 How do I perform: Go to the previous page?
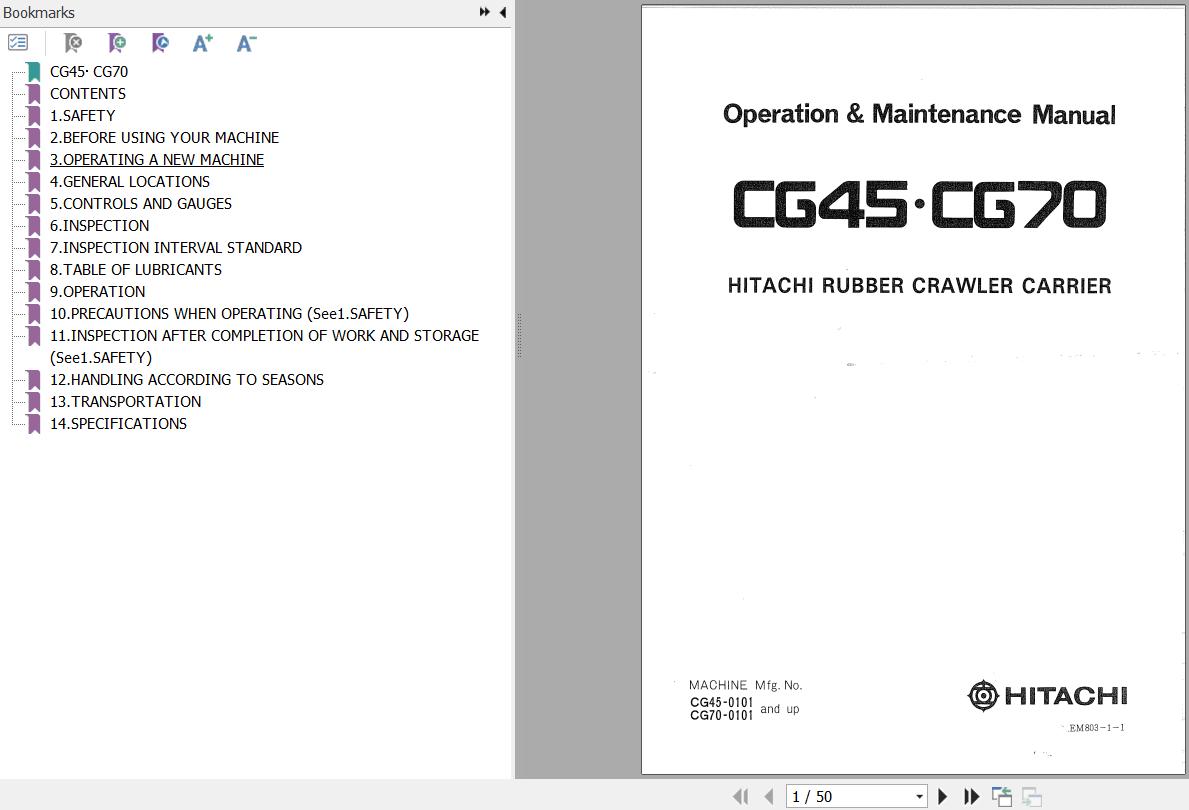(x=769, y=796)
